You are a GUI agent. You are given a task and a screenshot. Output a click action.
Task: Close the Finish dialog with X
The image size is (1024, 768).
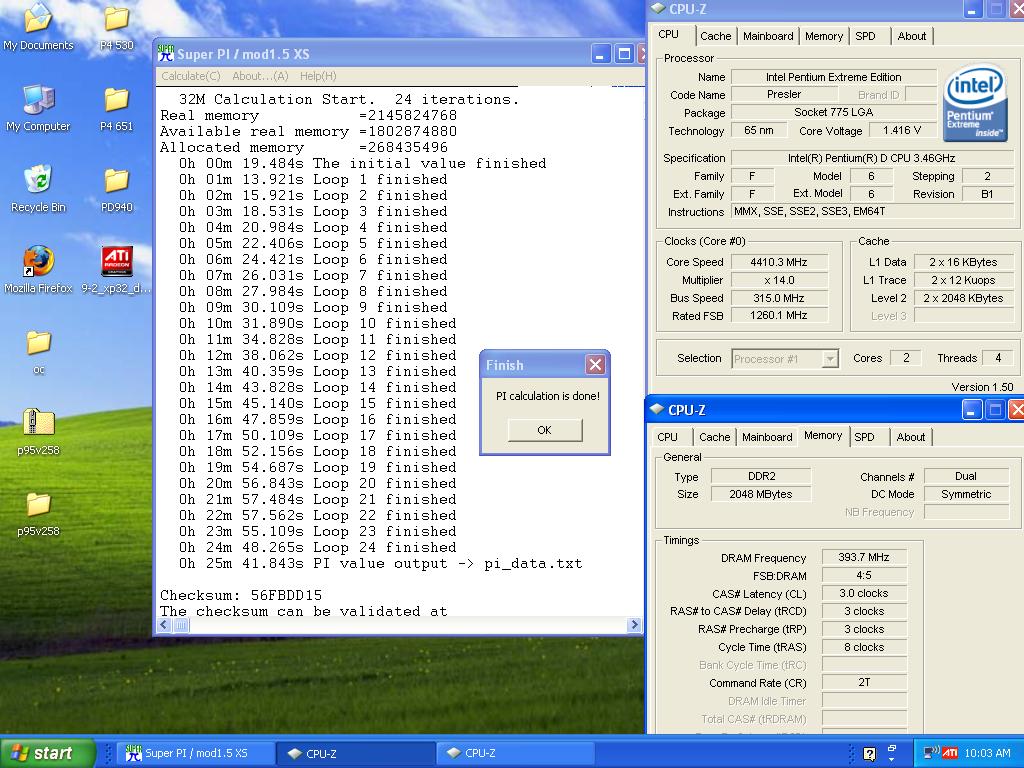pyautogui.click(x=595, y=364)
